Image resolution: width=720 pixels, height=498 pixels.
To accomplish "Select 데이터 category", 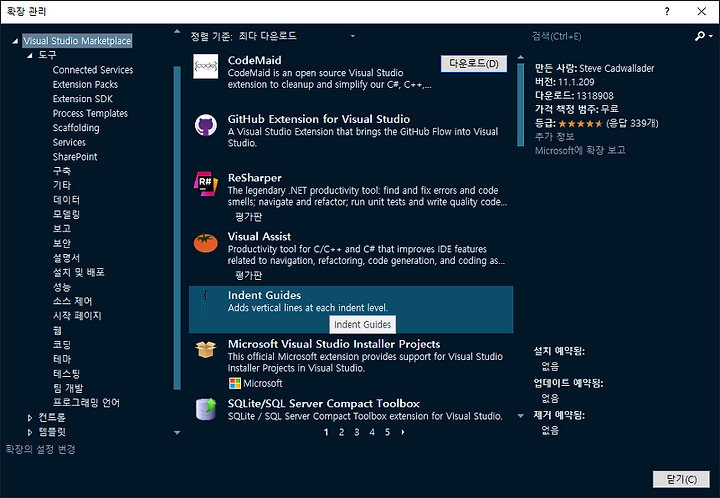I will pyautogui.click(x=66, y=200).
